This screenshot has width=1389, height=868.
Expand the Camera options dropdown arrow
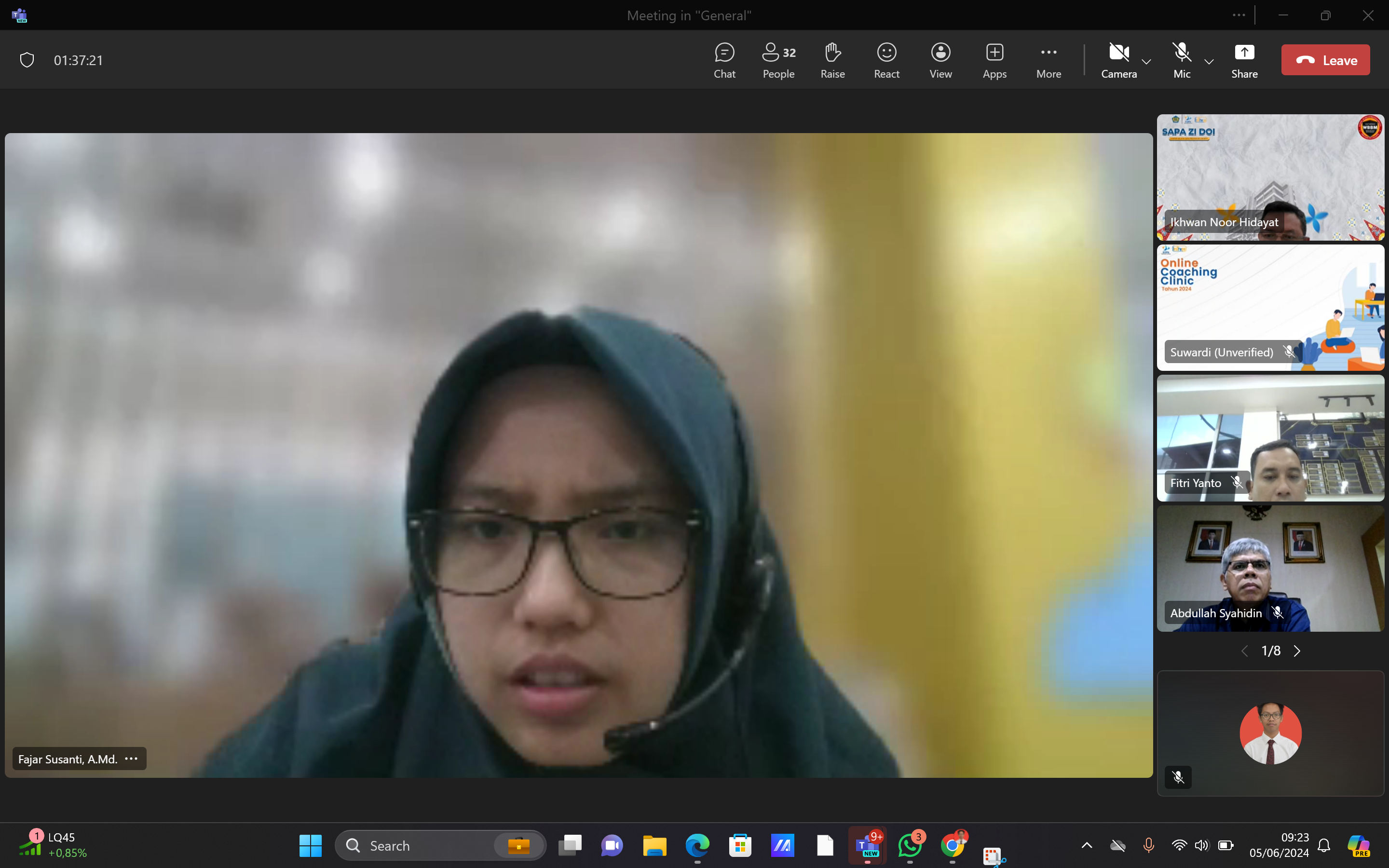[x=1147, y=61]
